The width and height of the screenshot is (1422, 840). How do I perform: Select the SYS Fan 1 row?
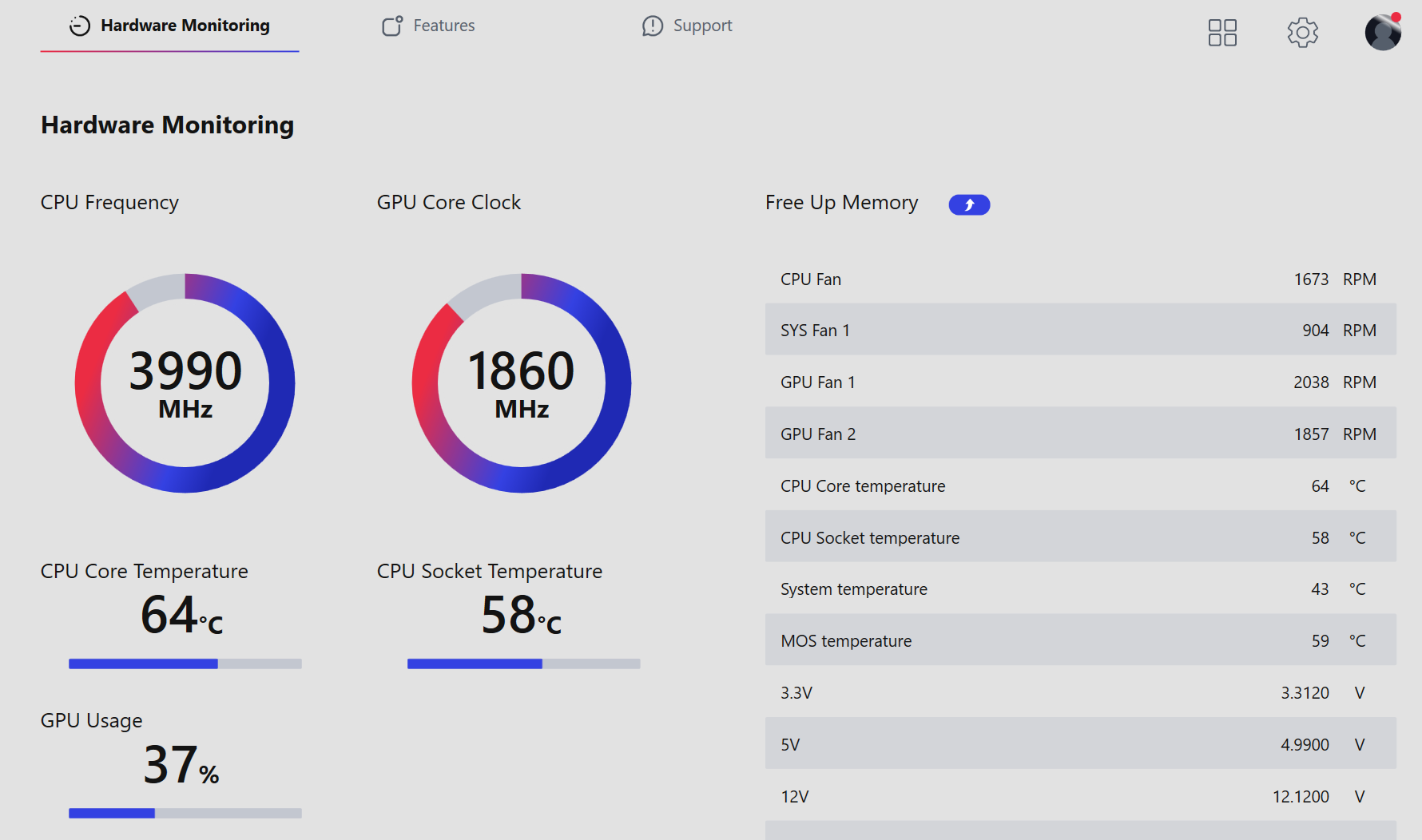click(1080, 330)
